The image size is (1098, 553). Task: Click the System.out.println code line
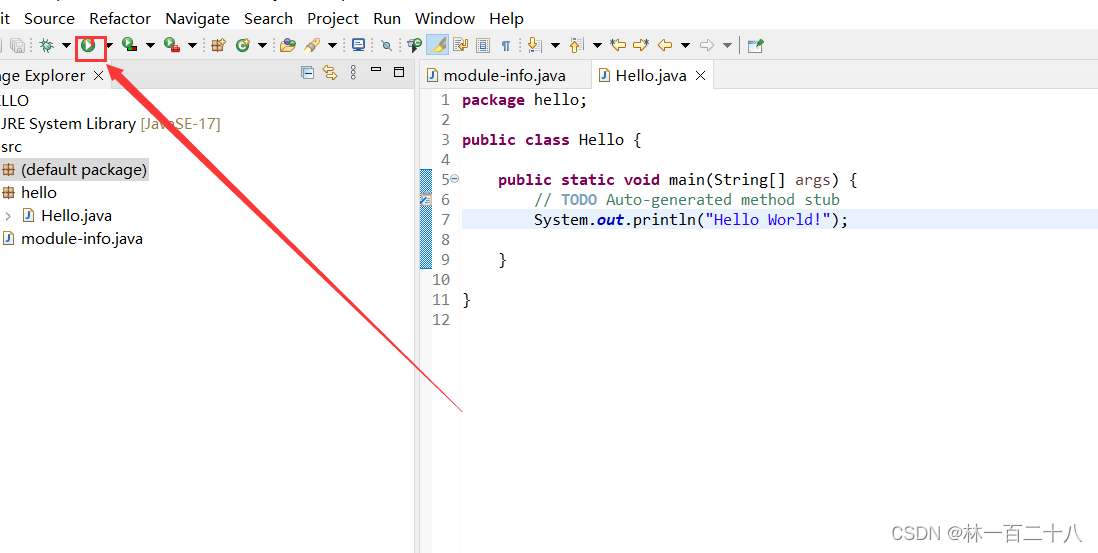pyautogui.click(x=690, y=220)
